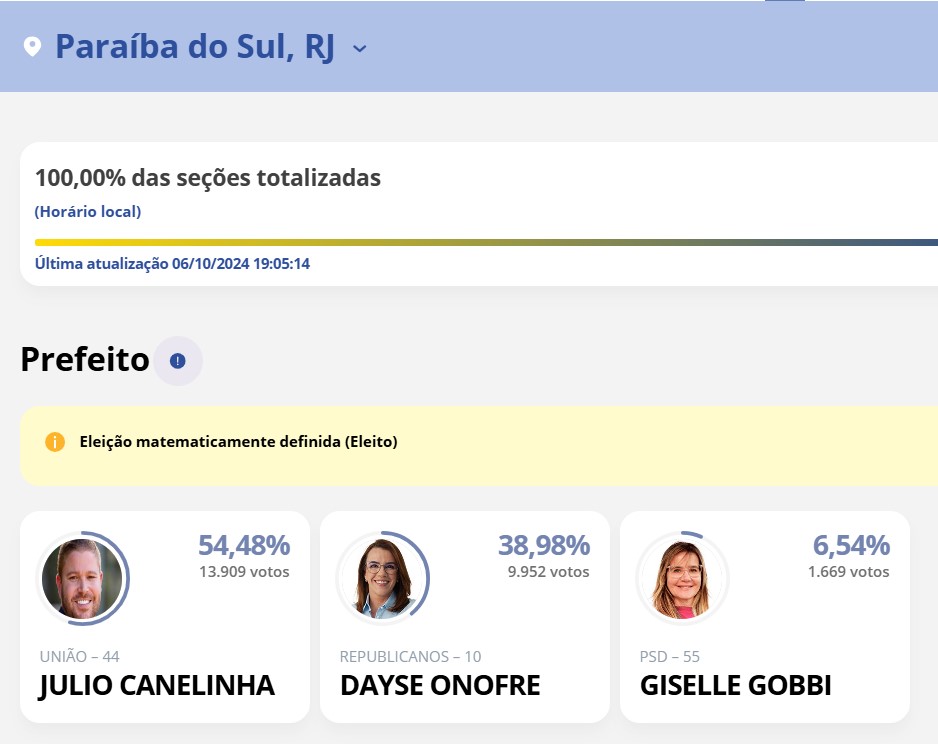Click the name GISELLE GOBBI

point(736,686)
